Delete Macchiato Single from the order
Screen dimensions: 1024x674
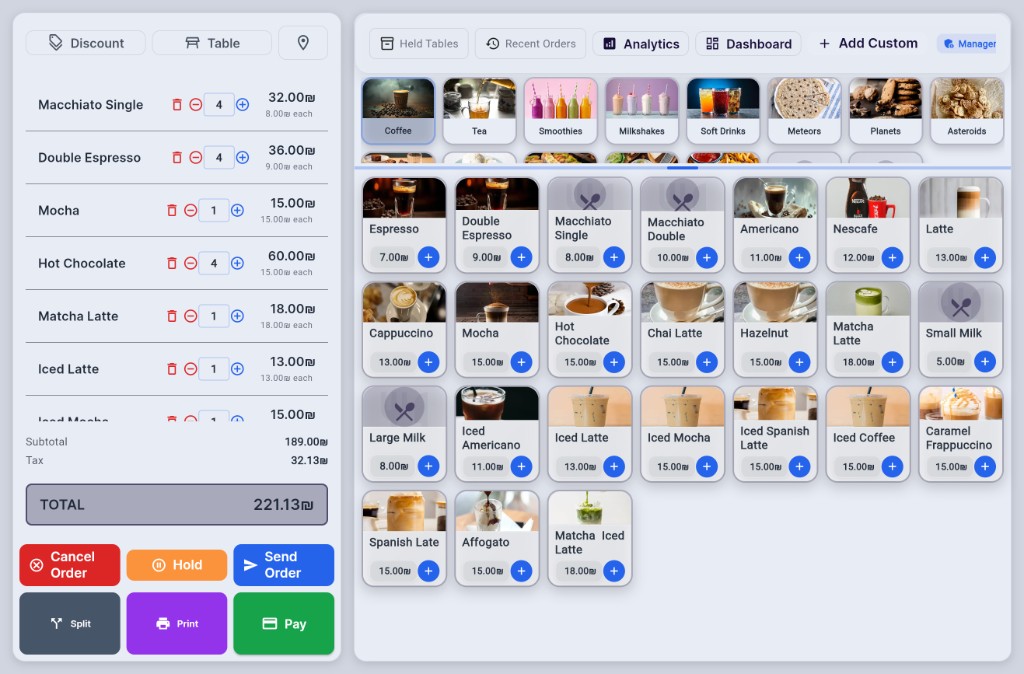[x=176, y=104]
